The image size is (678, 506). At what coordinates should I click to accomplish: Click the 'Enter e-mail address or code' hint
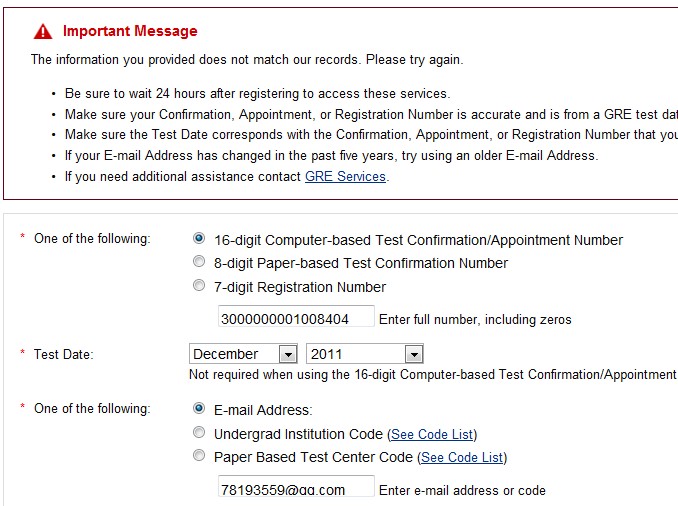point(462,490)
